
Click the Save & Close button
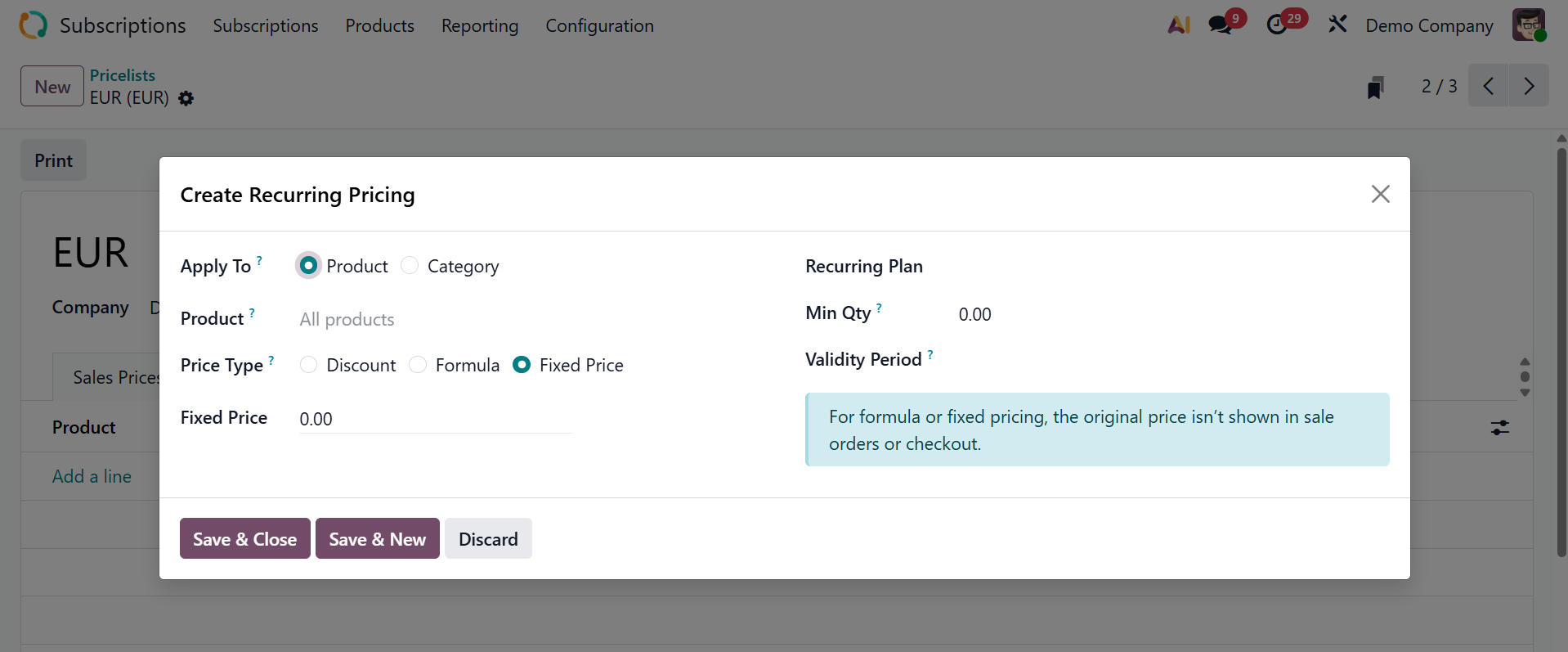coord(244,539)
